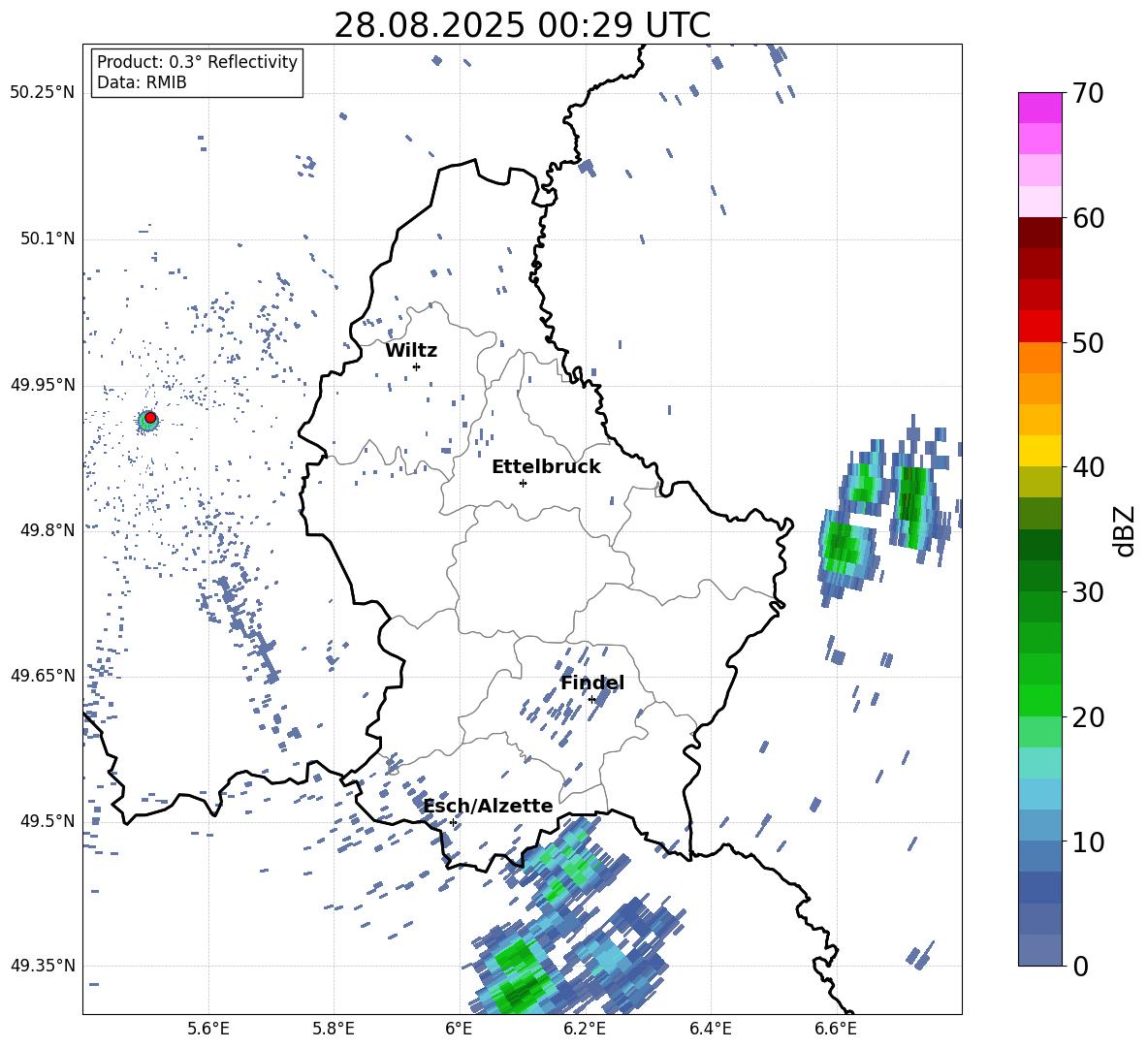
Task: Click the Product: 0.3° Reflectivity text
Action: click(x=197, y=62)
